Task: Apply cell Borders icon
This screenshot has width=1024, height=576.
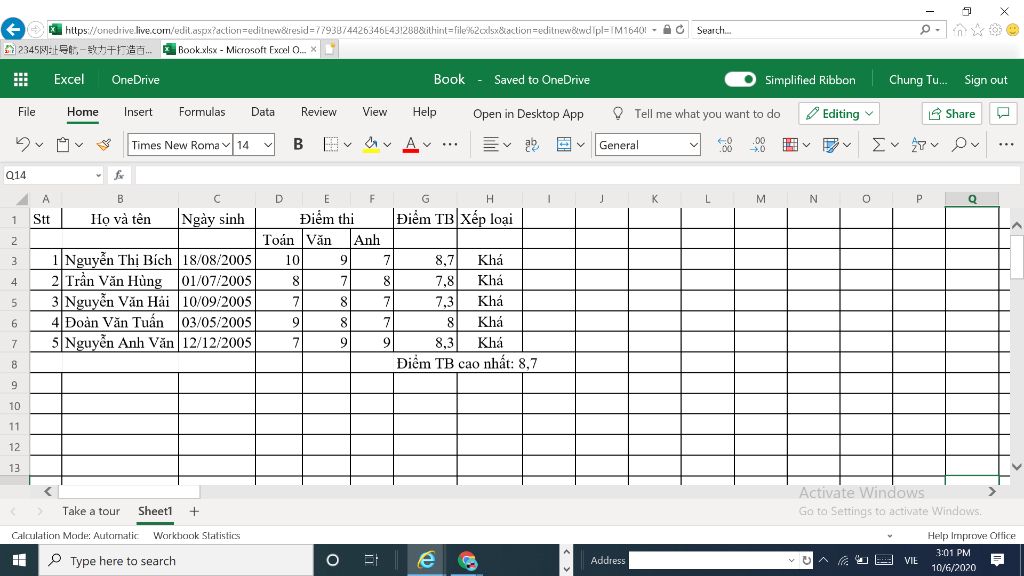Action: [x=331, y=144]
